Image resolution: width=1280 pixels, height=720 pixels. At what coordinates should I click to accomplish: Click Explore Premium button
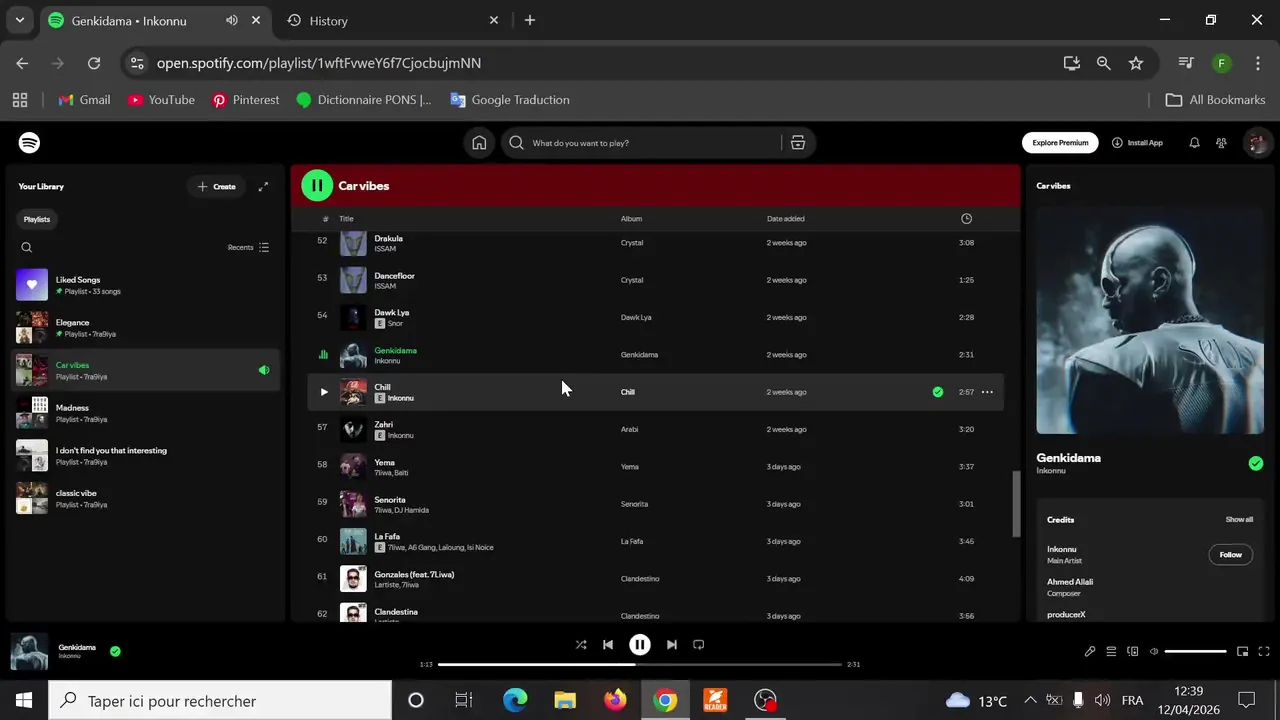[1060, 143]
